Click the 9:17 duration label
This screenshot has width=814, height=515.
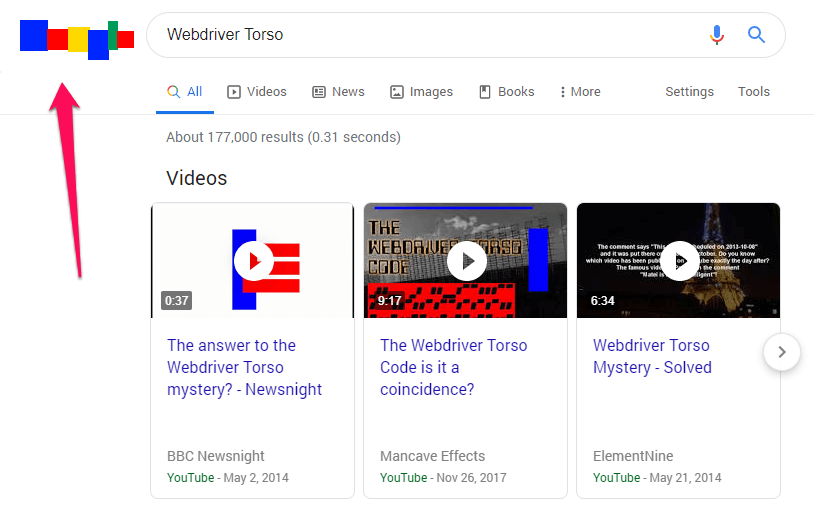(389, 301)
